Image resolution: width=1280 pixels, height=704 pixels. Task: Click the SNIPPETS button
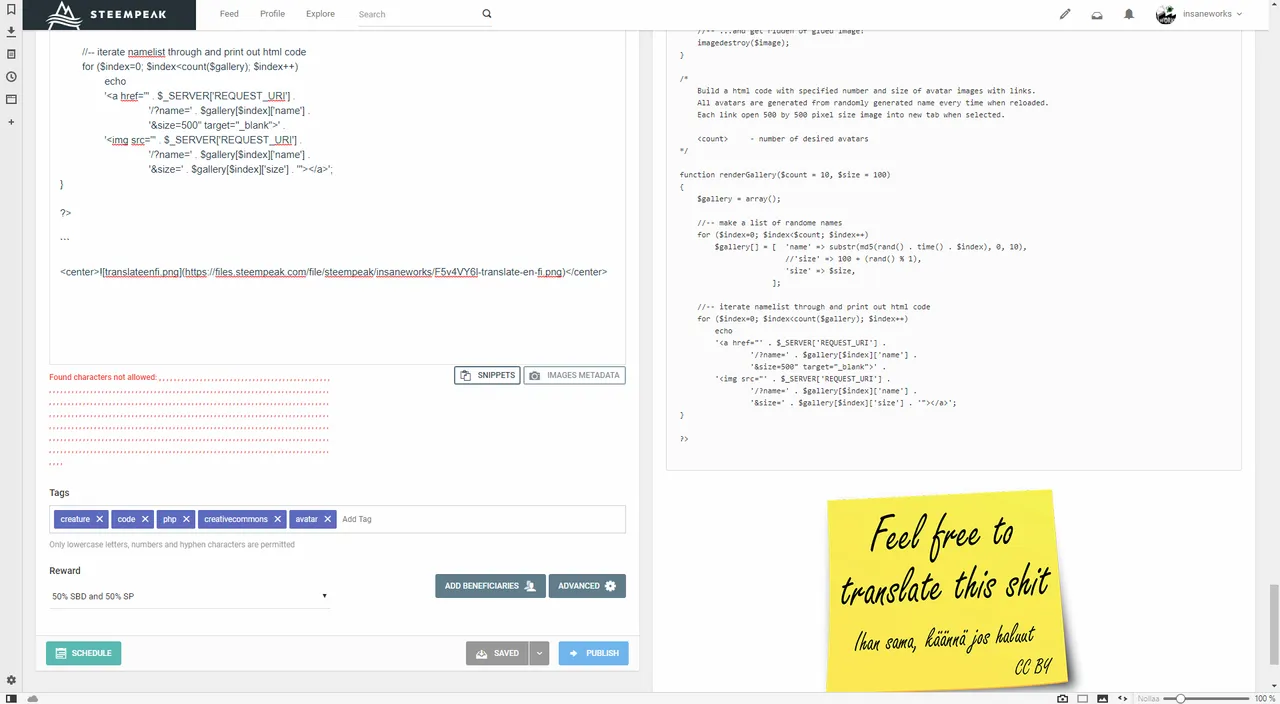pyautogui.click(x=487, y=375)
